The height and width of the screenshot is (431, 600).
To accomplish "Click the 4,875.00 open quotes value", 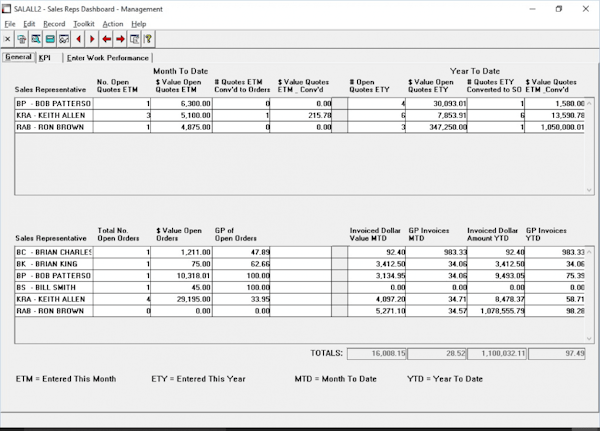I will click(x=181, y=127).
